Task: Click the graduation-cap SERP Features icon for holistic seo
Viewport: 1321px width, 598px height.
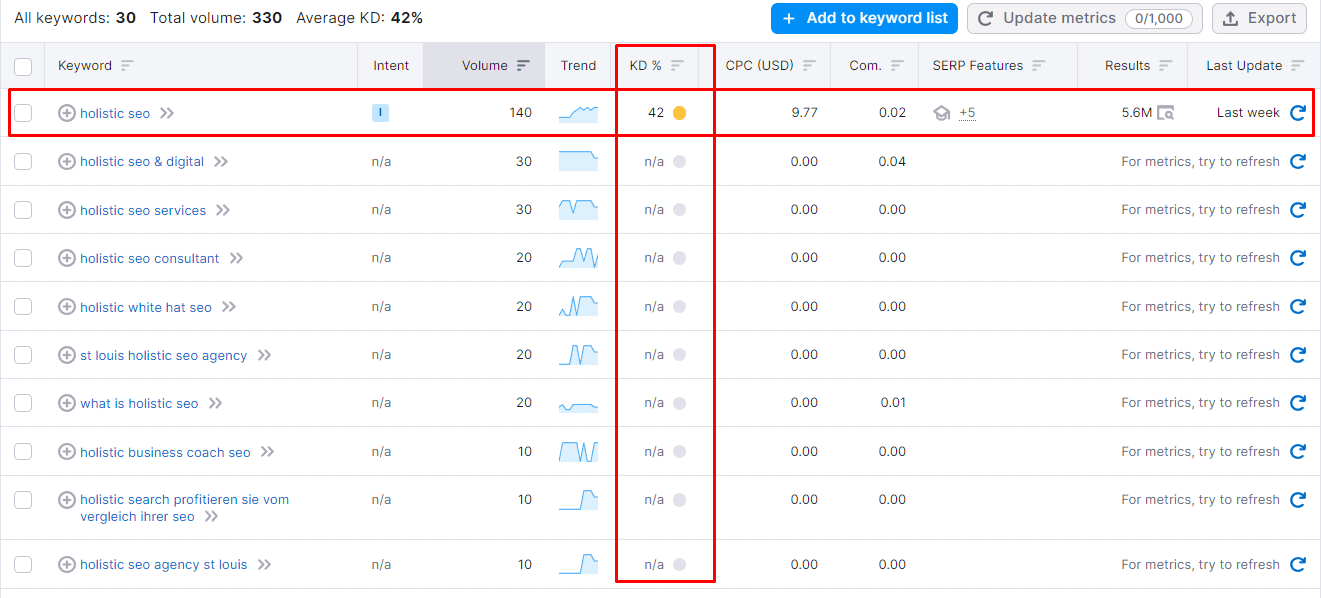Action: [x=941, y=113]
